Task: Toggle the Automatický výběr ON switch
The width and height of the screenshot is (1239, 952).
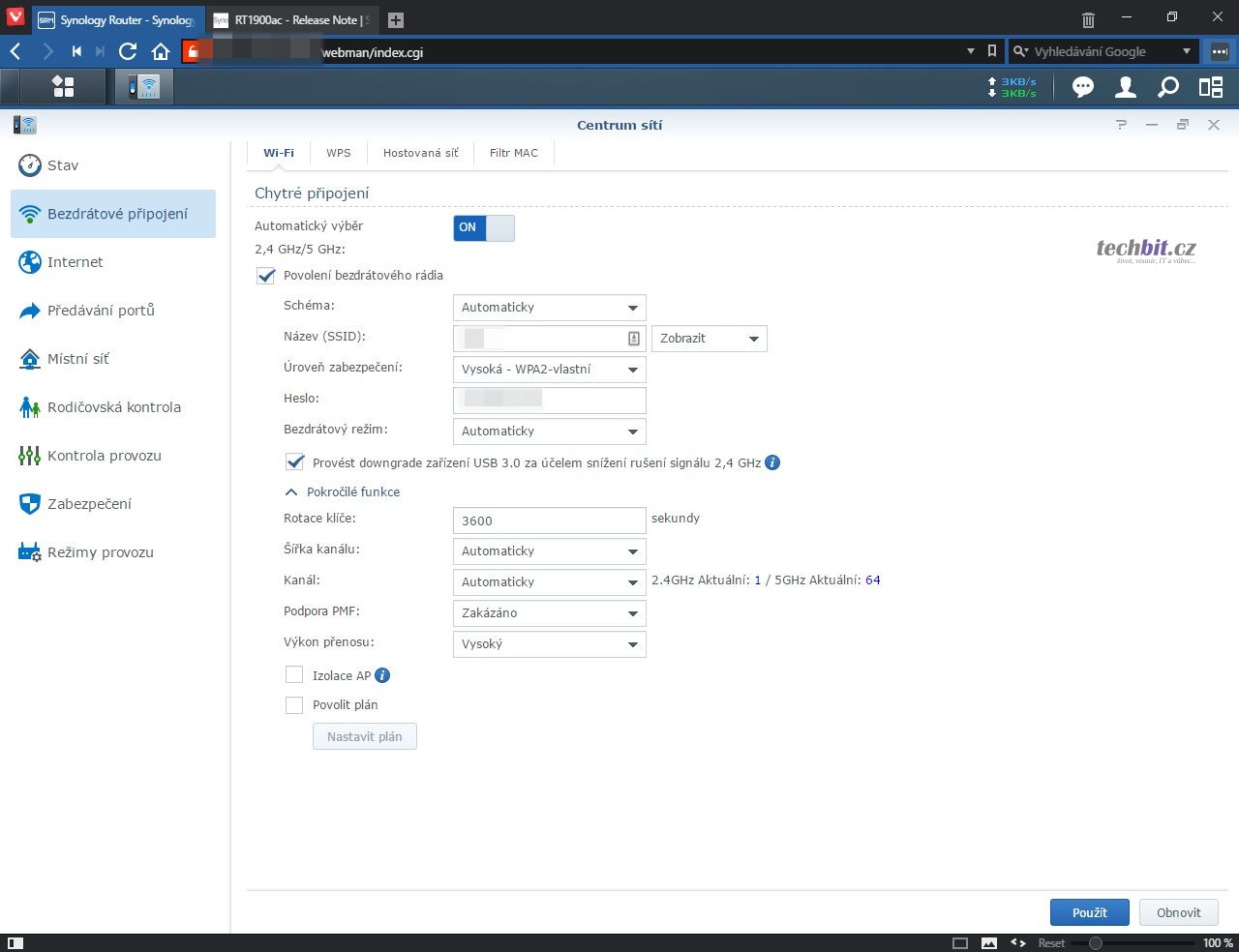Action: click(x=484, y=227)
